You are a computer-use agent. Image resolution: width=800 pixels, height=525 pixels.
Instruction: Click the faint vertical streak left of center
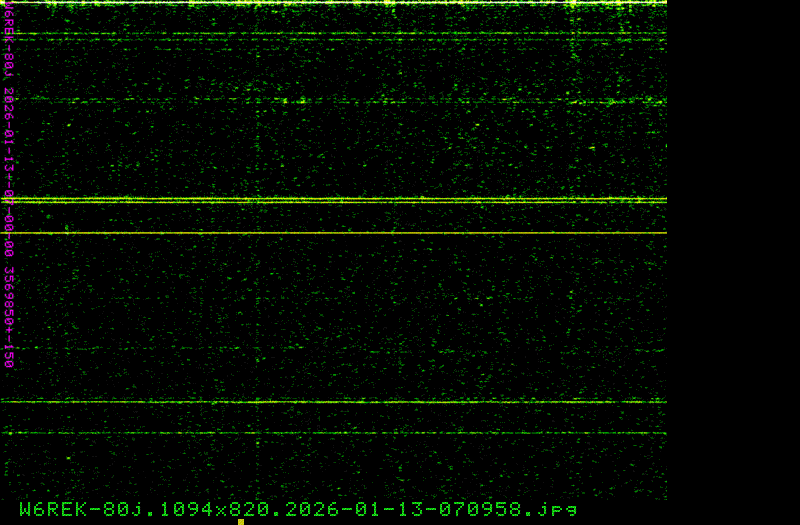tap(257, 250)
